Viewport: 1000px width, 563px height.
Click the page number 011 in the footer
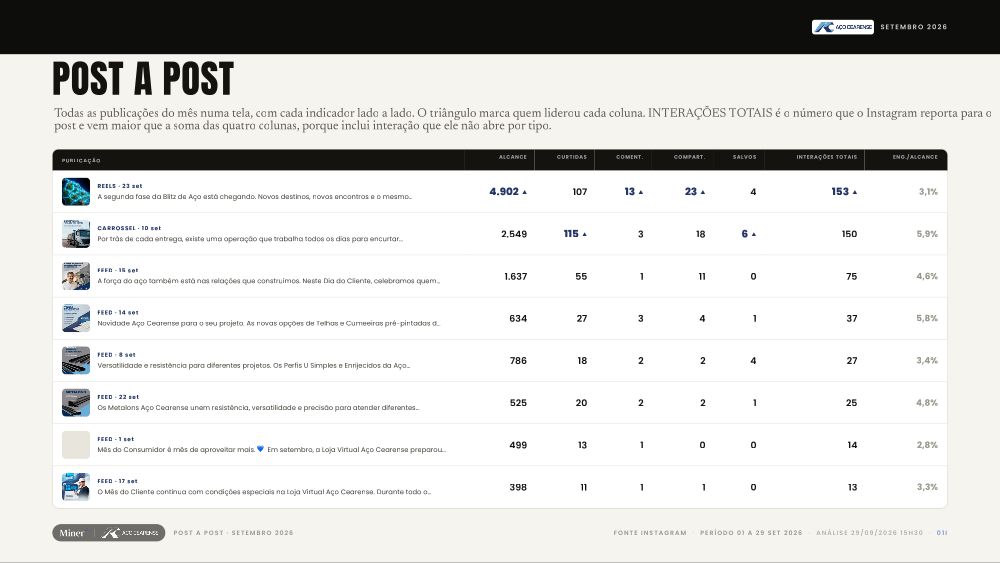942,533
